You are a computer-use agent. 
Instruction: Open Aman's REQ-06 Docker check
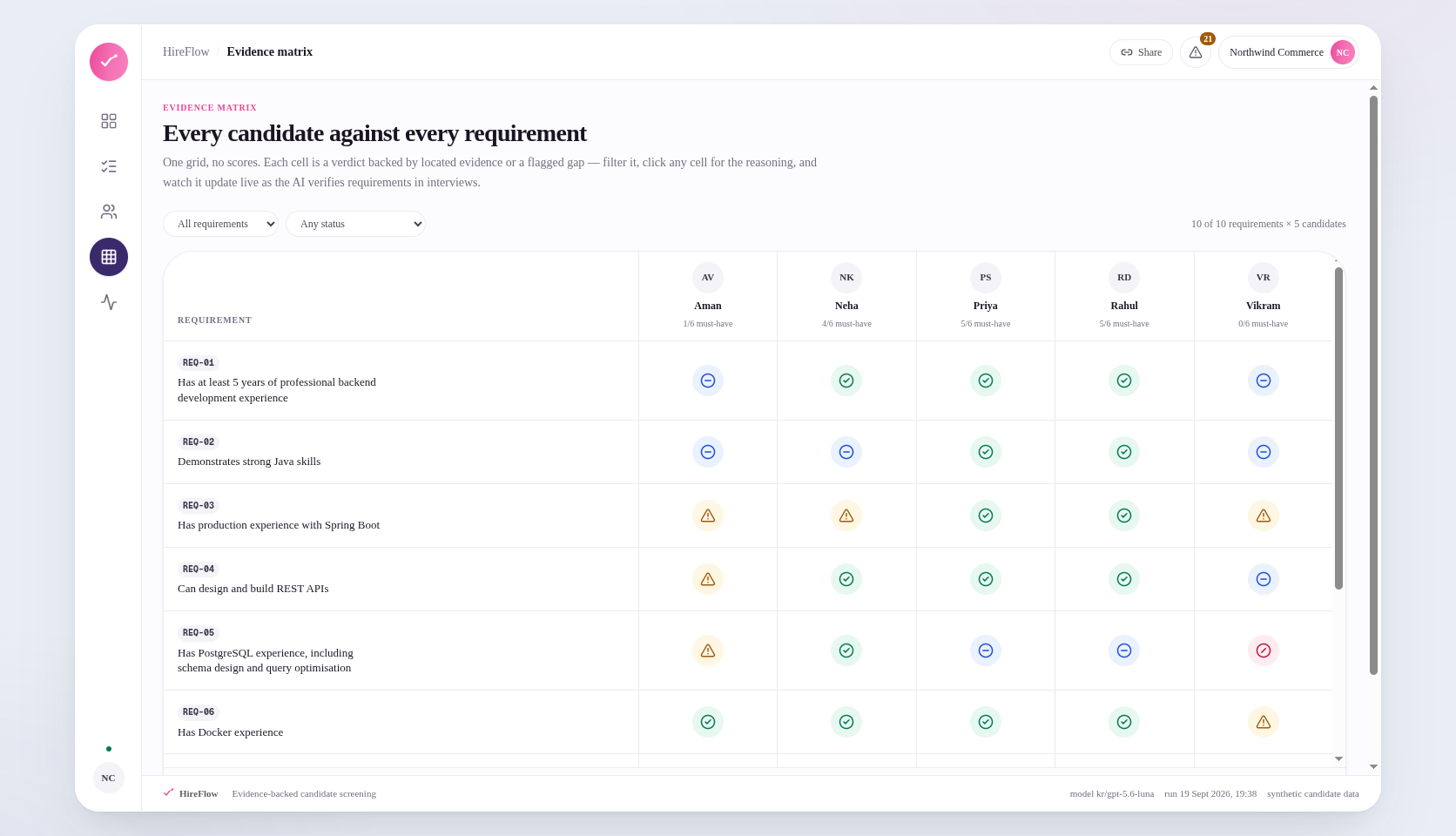pos(708,722)
